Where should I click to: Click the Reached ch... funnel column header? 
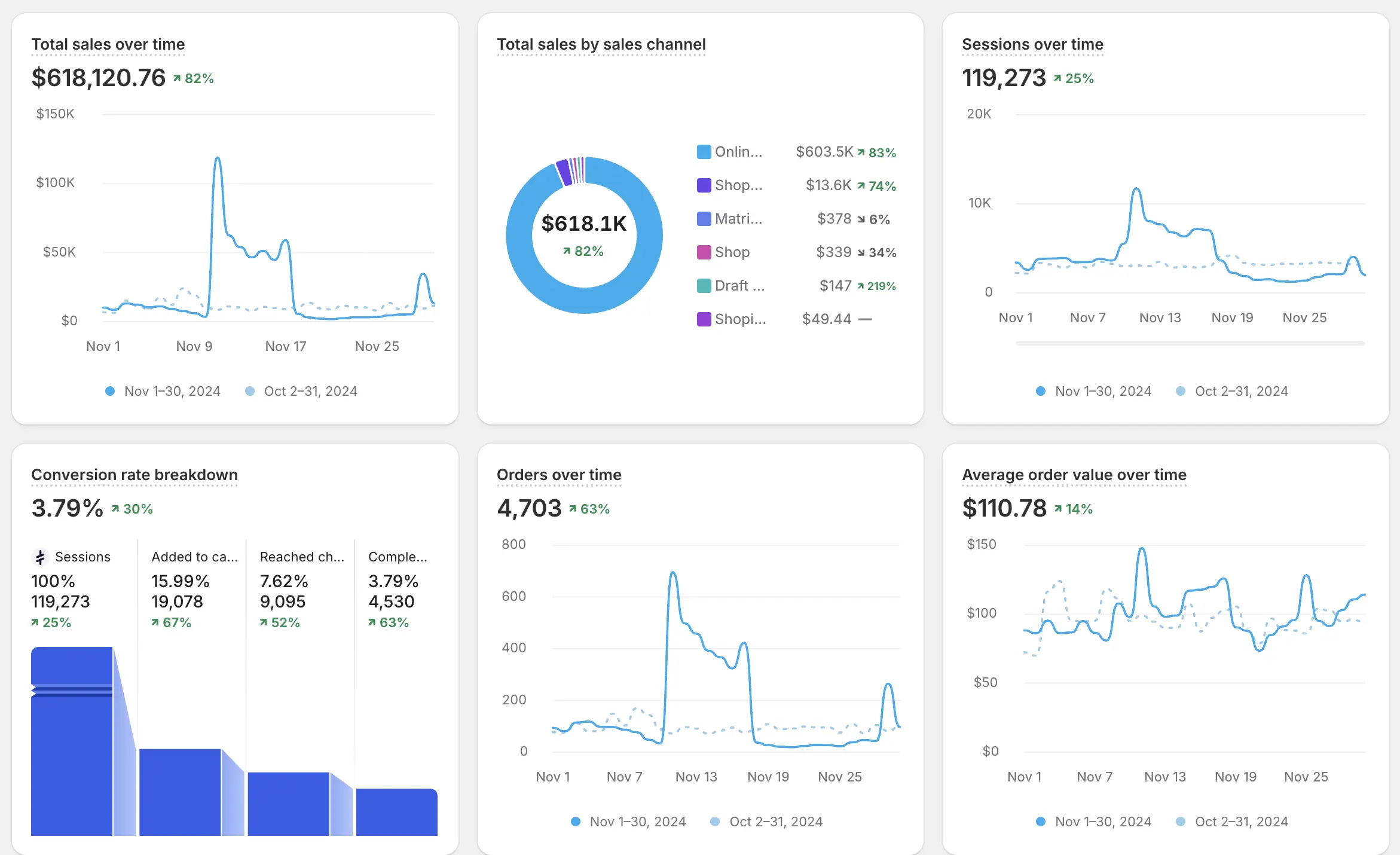click(x=302, y=557)
